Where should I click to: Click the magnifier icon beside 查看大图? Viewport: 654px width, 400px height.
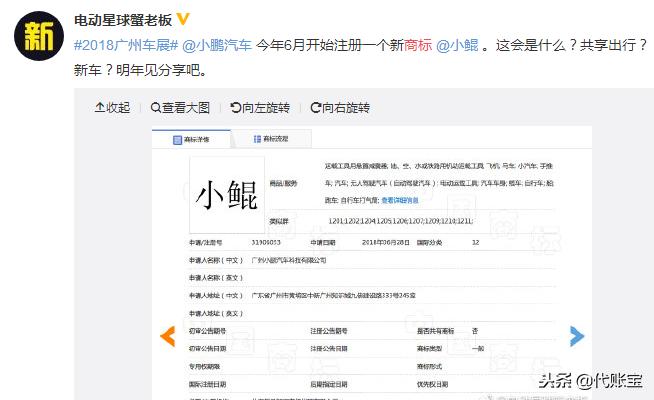(x=156, y=108)
